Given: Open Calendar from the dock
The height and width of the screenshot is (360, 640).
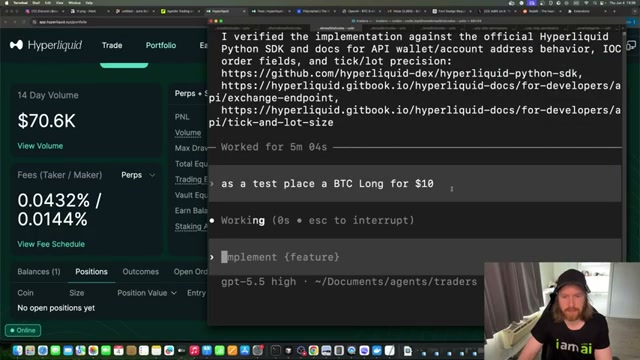Looking at the screenshot, I should tap(118, 351).
